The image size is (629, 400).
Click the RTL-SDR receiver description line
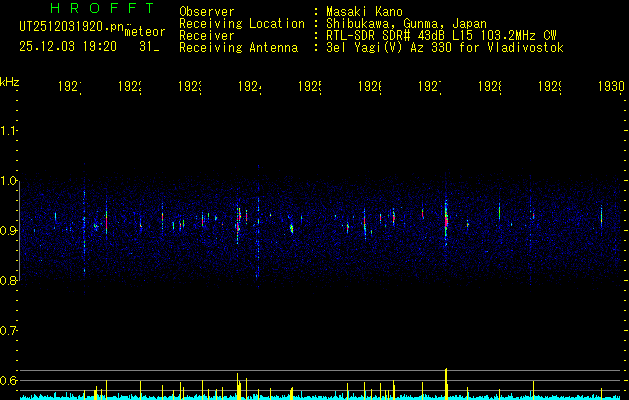point(441,36)
